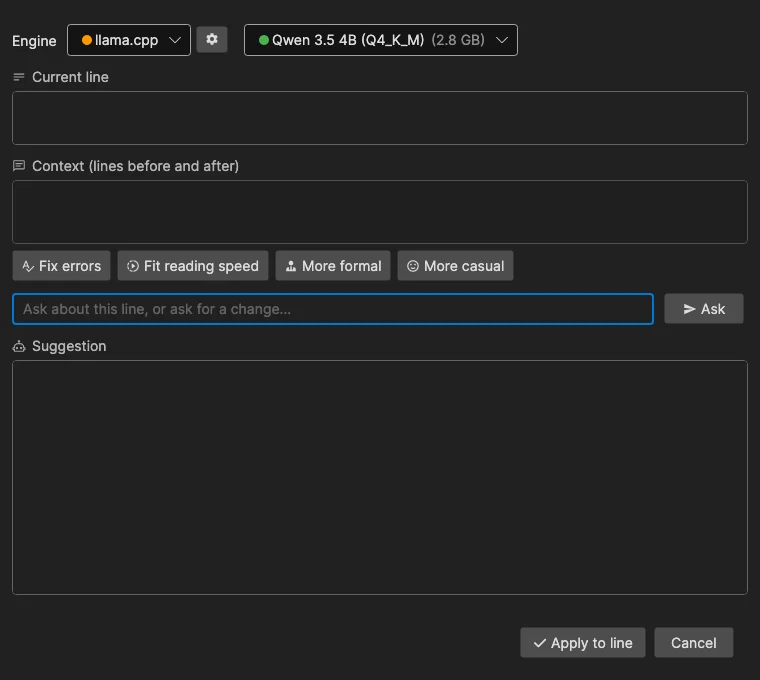
Task: Click the Fit reading speed button
Action: pos(192,266)
